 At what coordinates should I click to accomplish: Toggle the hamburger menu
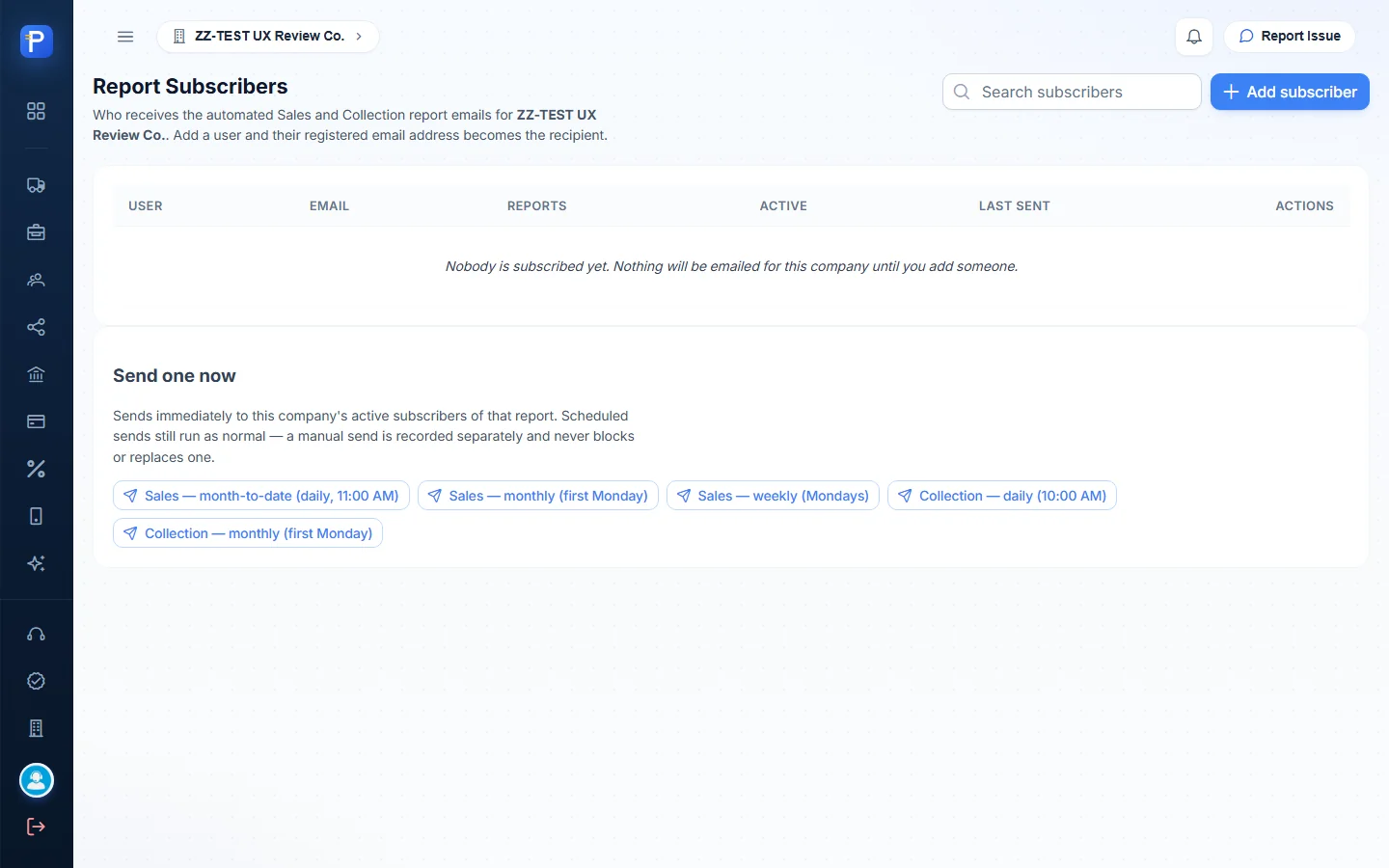[125, 37]
